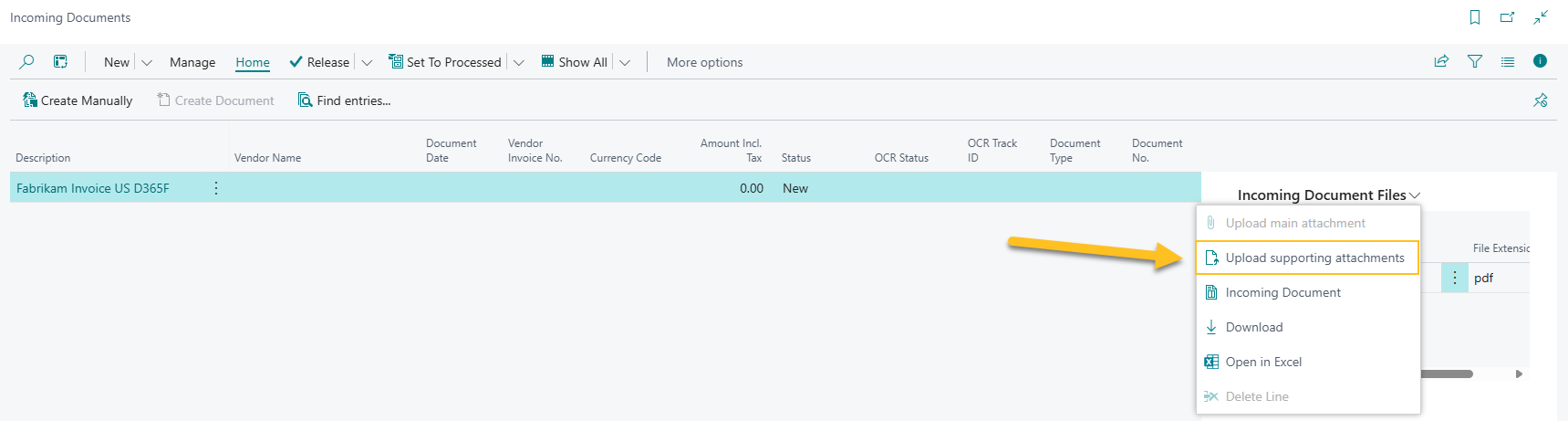Open the filter pane funnel icon
Screen dimensions: 1568x421
(x=1474, y=62)
